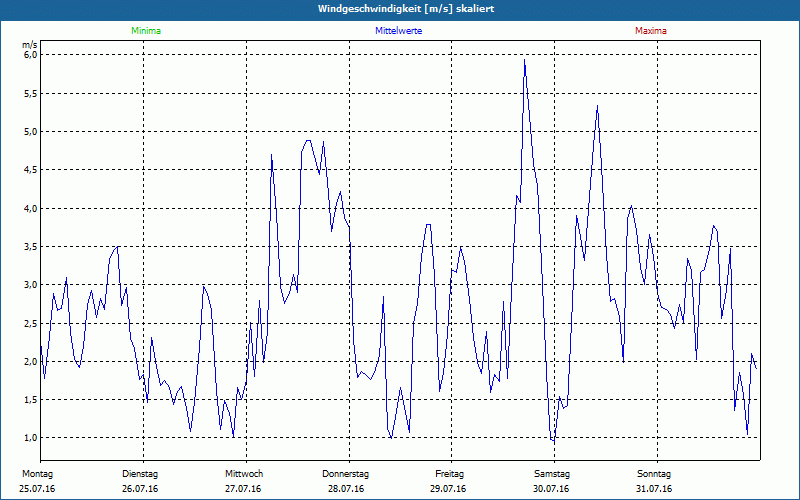The image size is (800, 500).
Task: Click the date 30.07.16
Action: [x=551, y=489]
